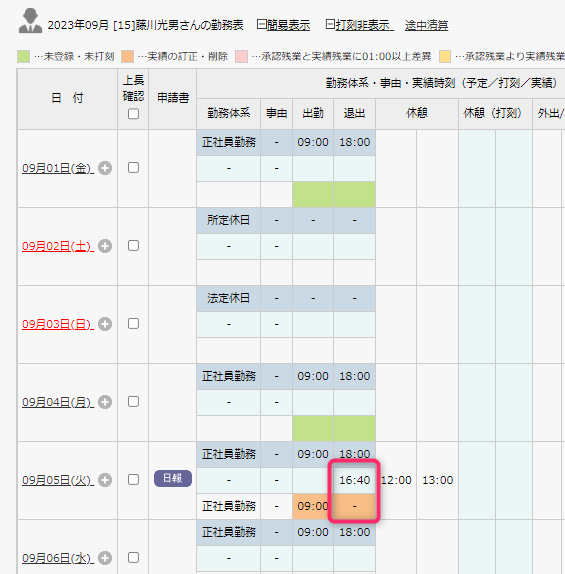Check the 上長確認 box for 09月01日
Viewport: 565px width, 574px height.
(x=133, y=168)
